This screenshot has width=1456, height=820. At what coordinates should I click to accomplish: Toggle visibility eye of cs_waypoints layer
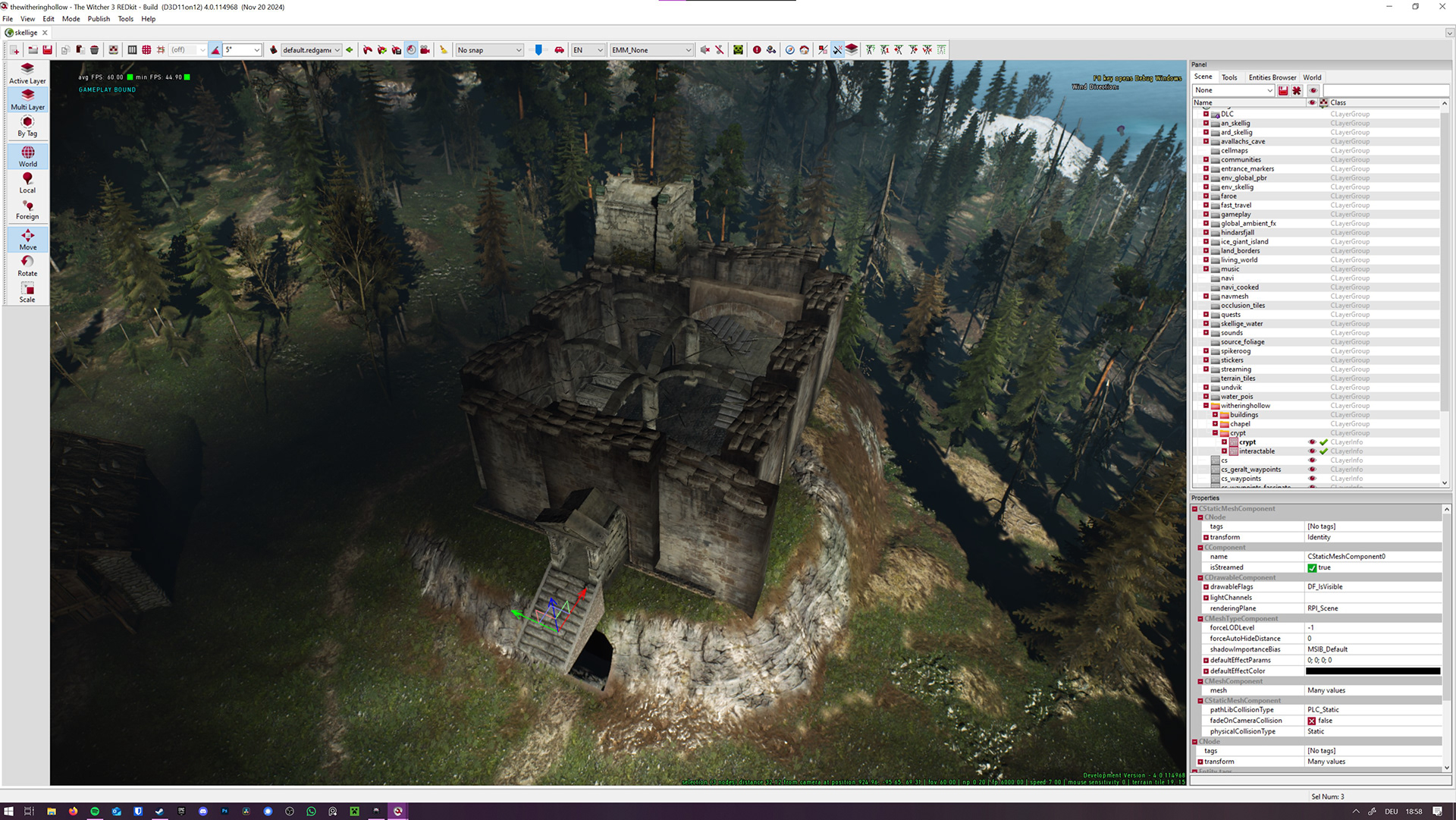click(1312, 479)
